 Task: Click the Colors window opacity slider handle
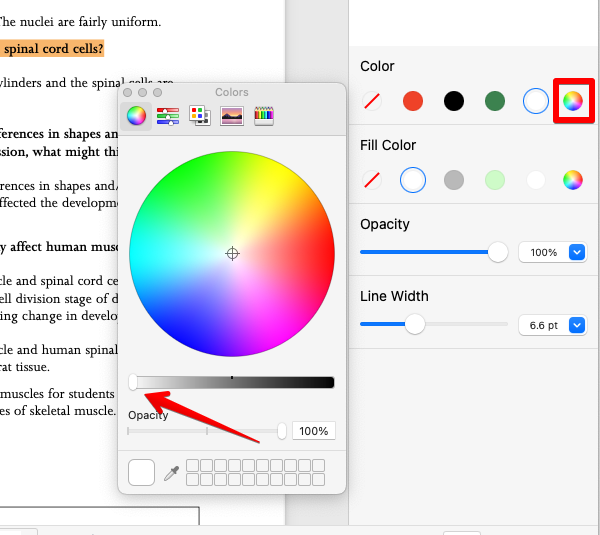[282, 431]
